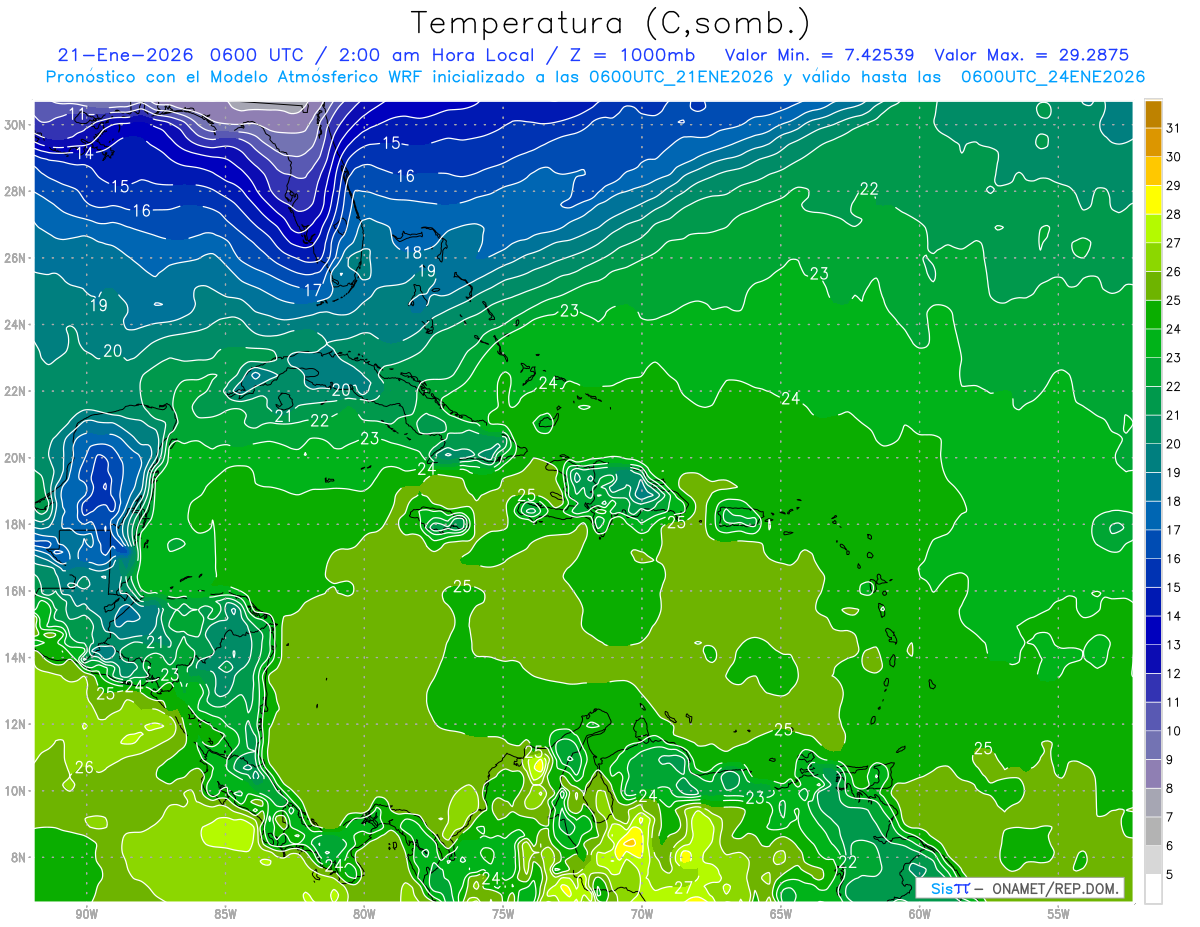This screenshot has width=1200, height=927.
Task: Pick the purple swatch between 9 and 10
Action: coord(1153,745)
